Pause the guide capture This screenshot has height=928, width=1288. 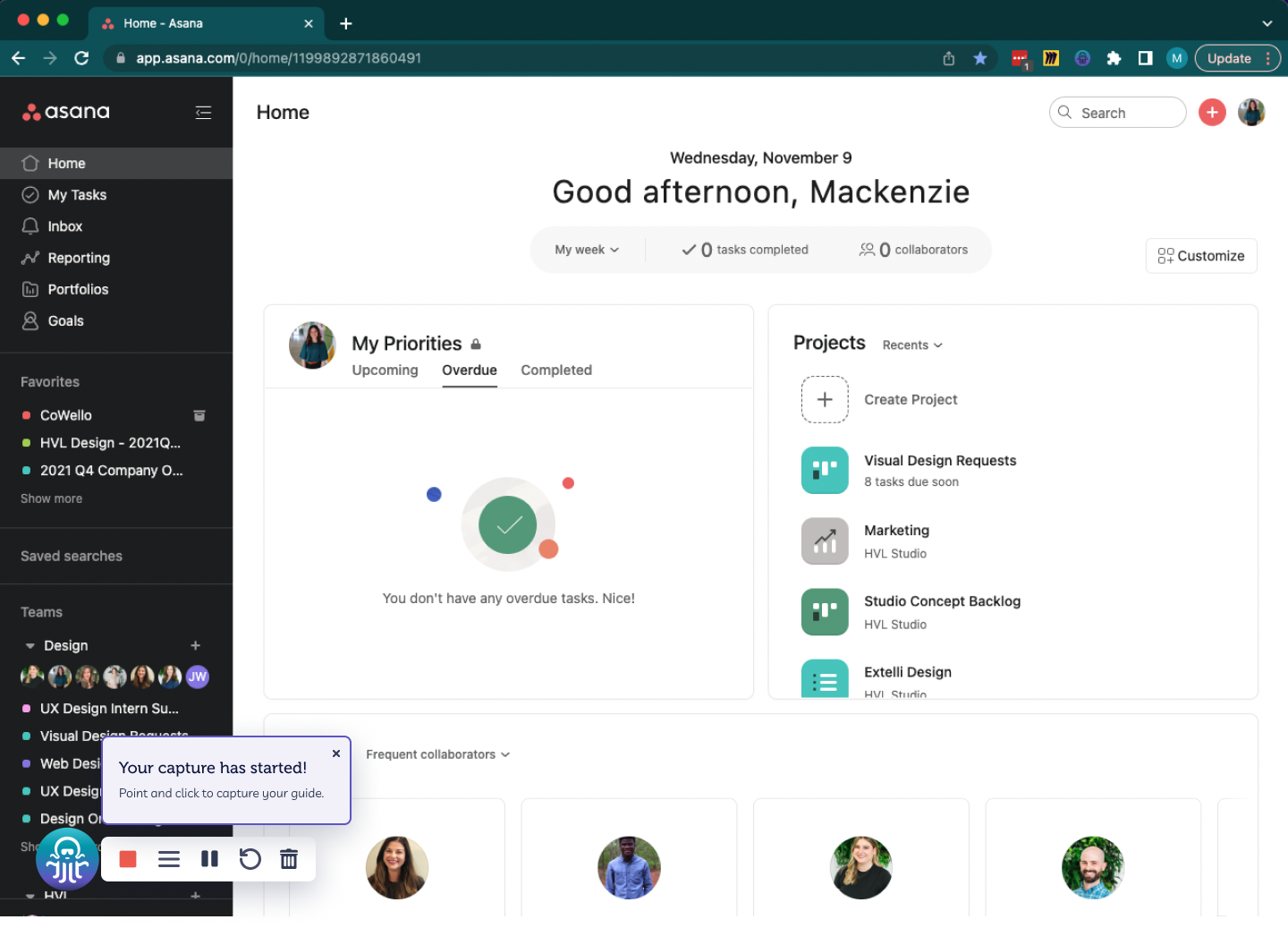point(209,859)
